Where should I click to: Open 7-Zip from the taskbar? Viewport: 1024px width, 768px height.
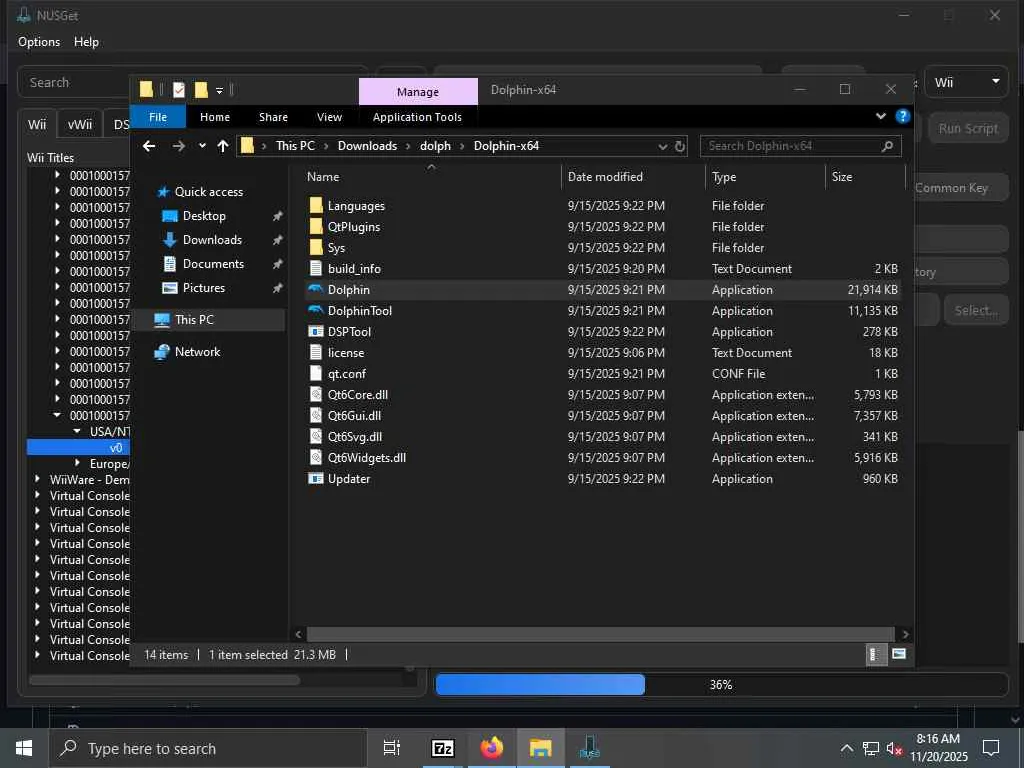coord(443,748)
